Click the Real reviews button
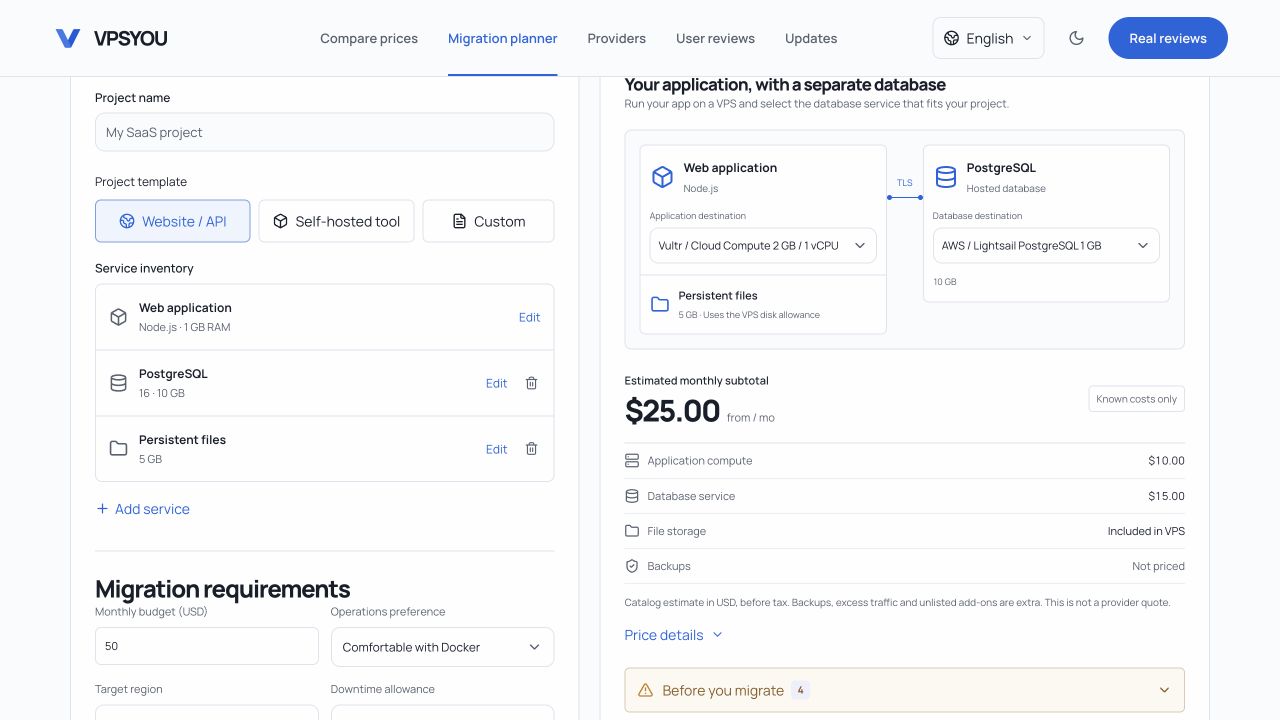The height and width of the screenshot is (720, 1280). (1168, 38)
